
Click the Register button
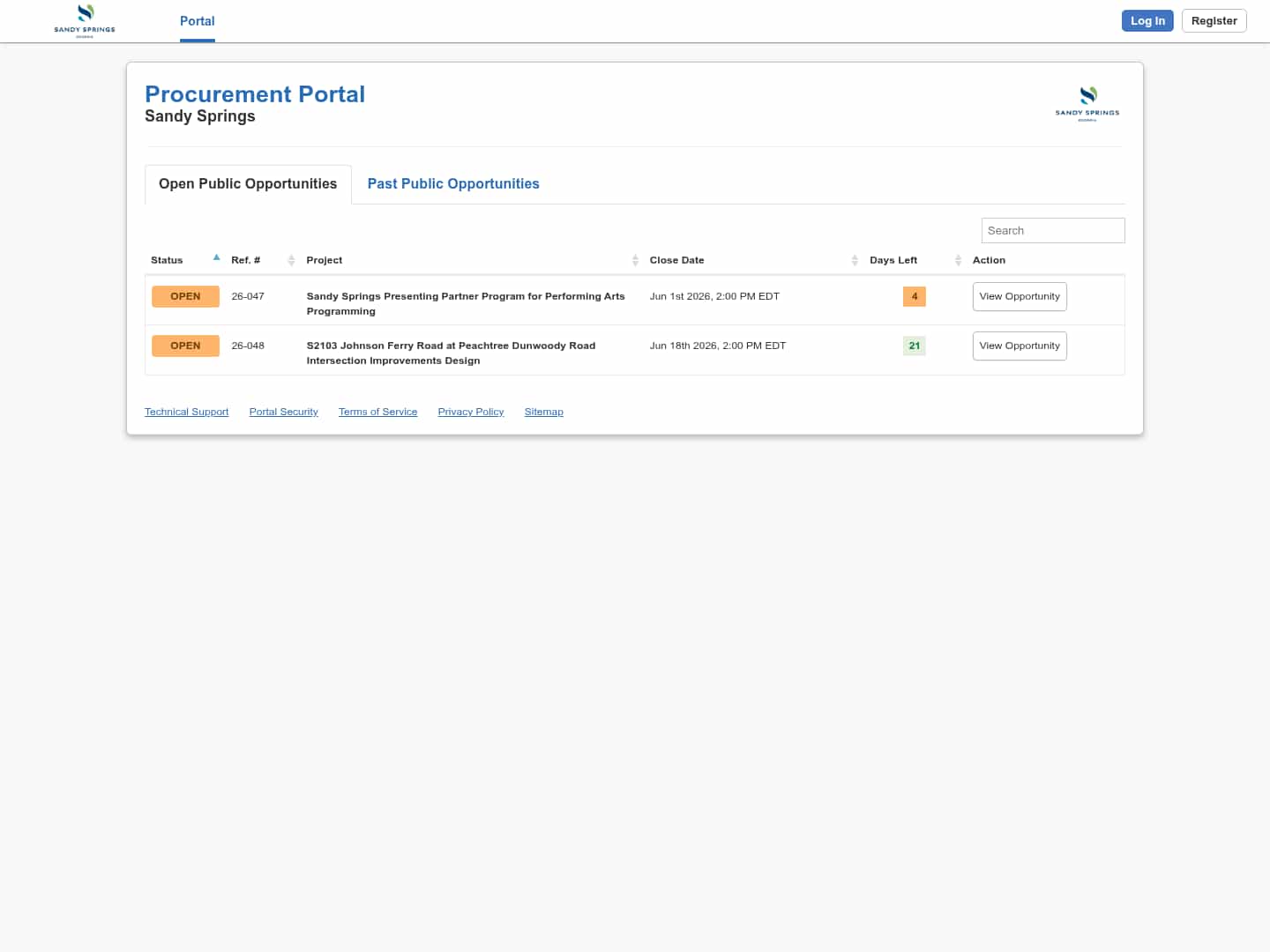(1214, 21)
